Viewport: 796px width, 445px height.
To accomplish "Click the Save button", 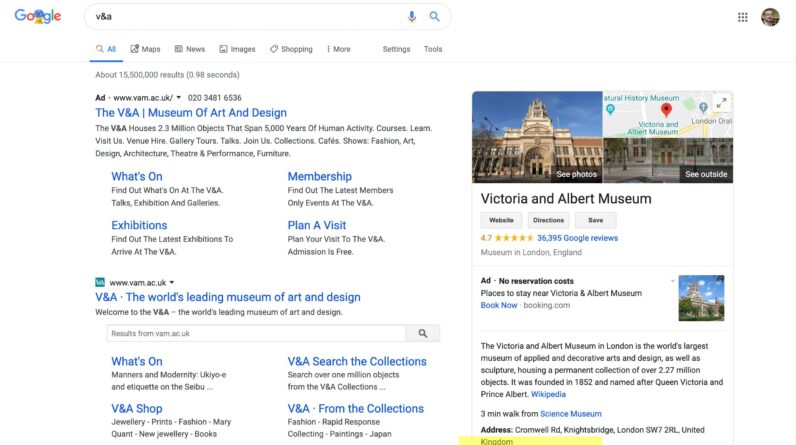I will 595,220.
